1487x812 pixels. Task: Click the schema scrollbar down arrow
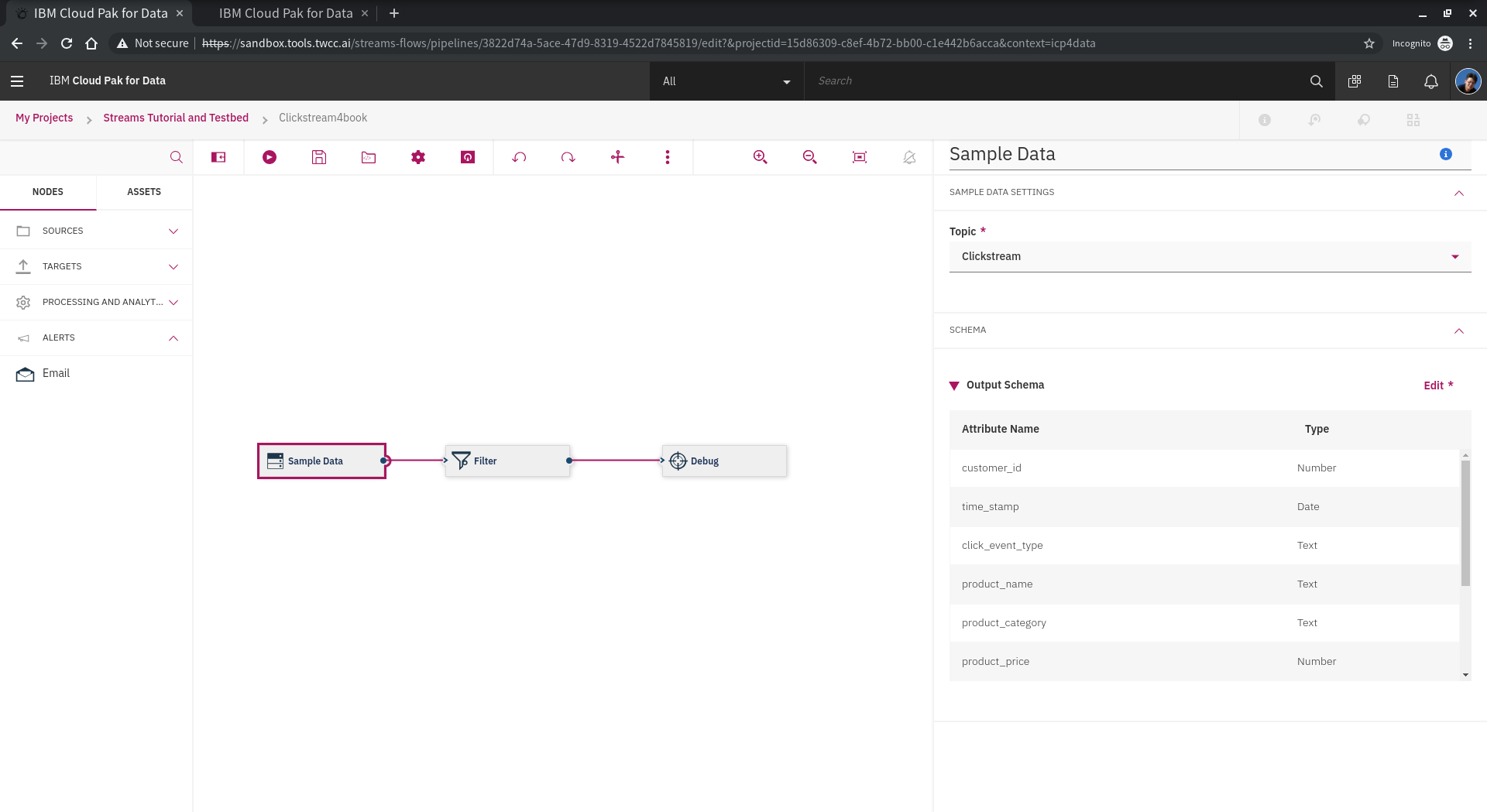pos(1465,675)
